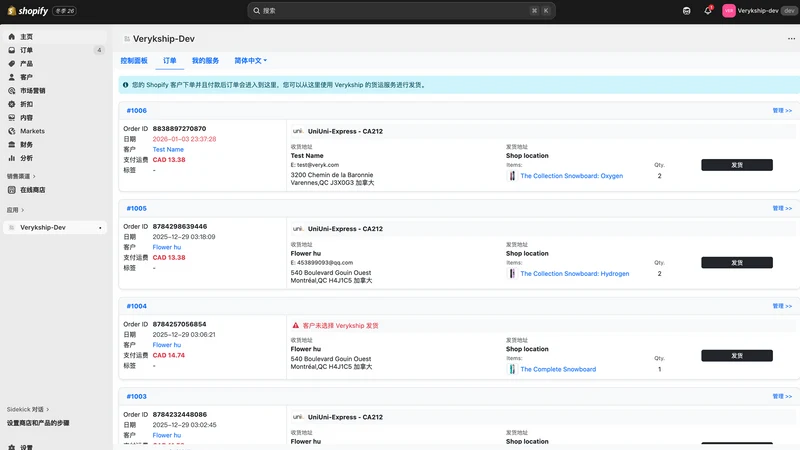Open Flower hu customer link in order #1005
This screenshot has height=450, width=800.
tap(166, 247)
